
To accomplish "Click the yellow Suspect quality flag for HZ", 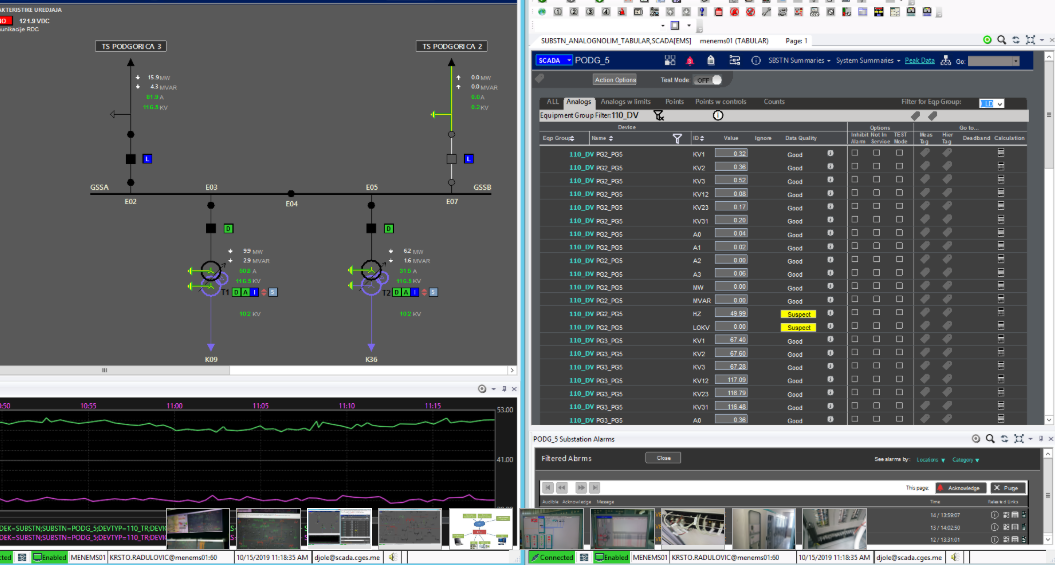I will tap(798, 314).
